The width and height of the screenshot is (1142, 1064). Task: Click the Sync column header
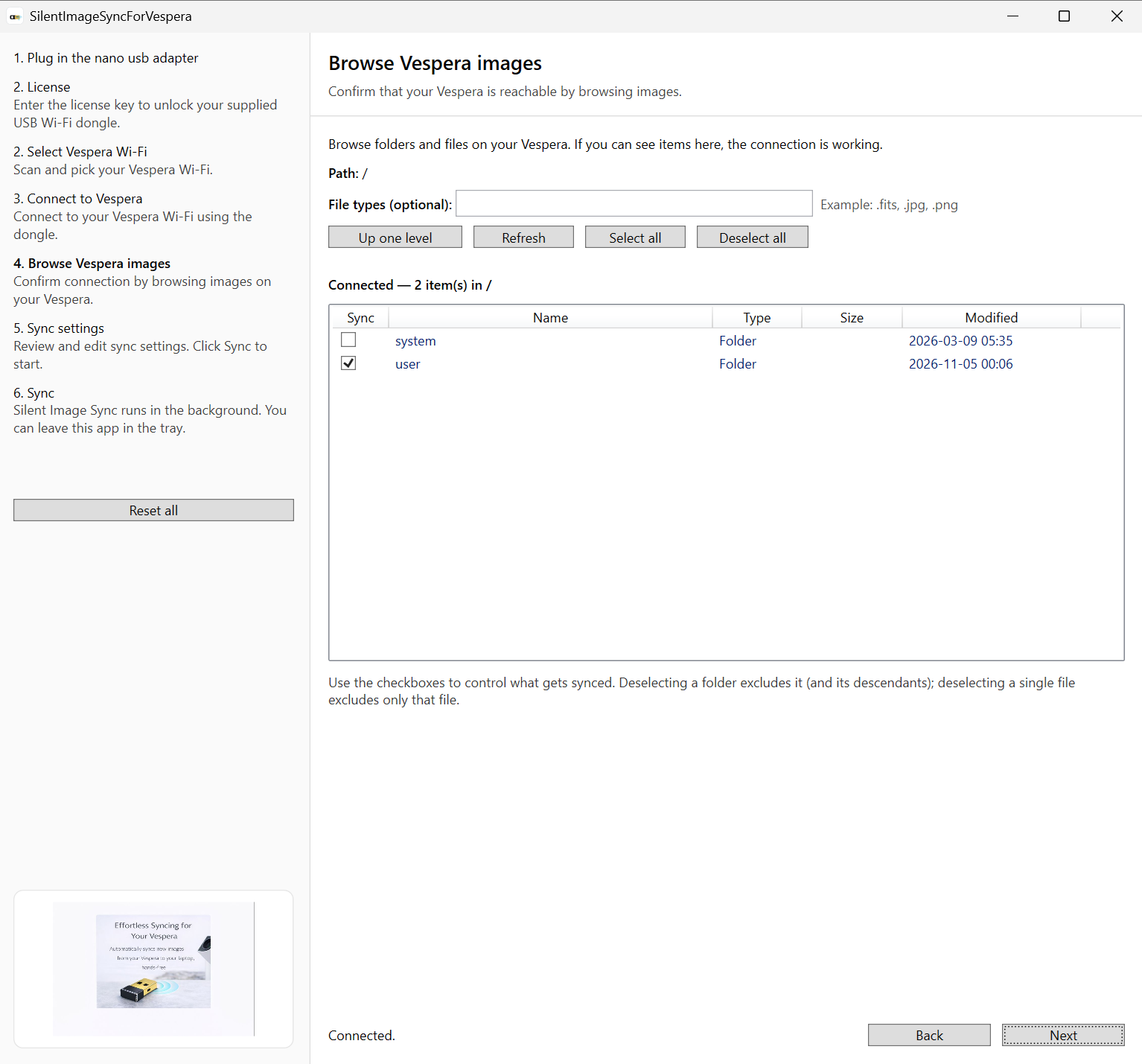pyautogui.click(x=360, y=317)
